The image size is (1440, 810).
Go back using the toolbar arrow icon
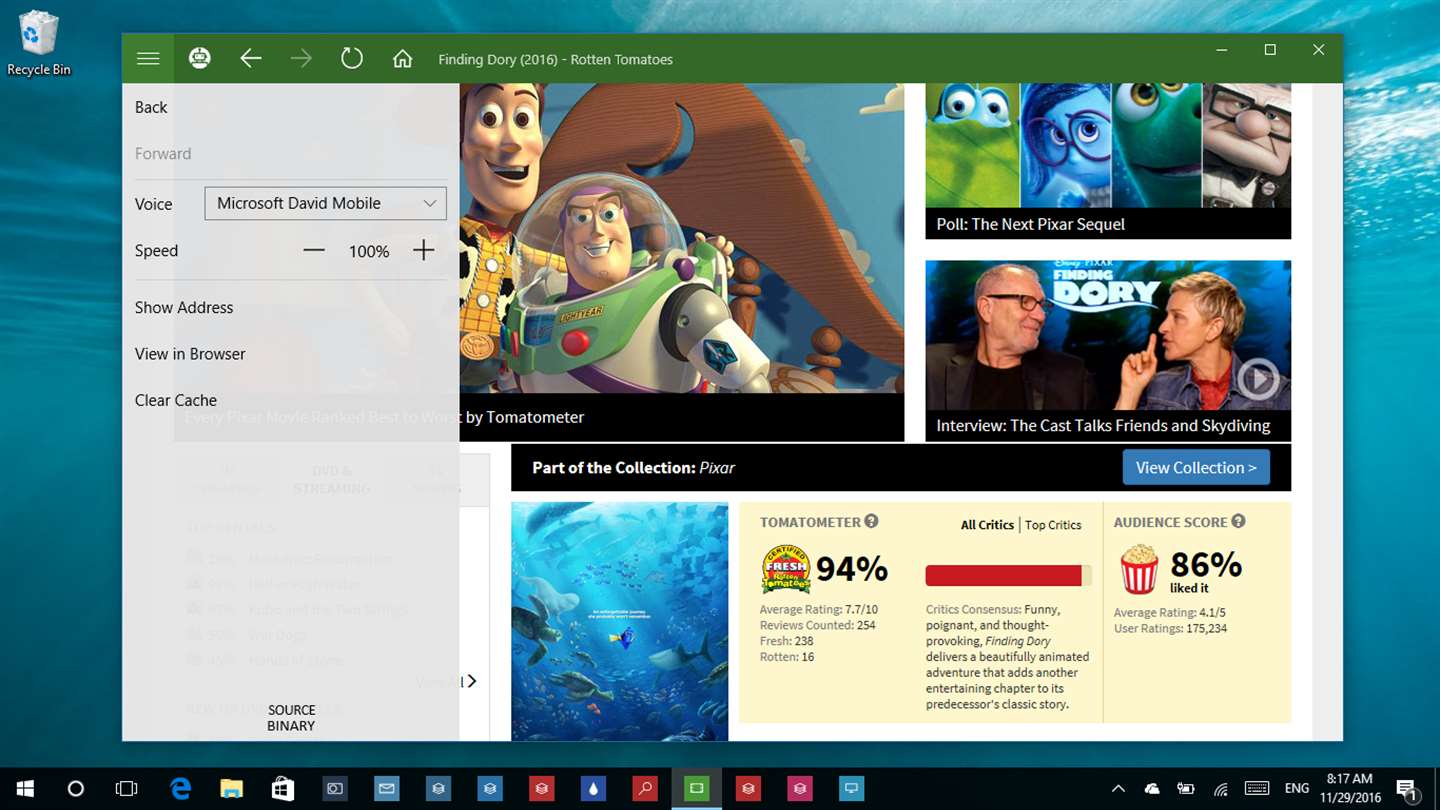coord(251,59)
